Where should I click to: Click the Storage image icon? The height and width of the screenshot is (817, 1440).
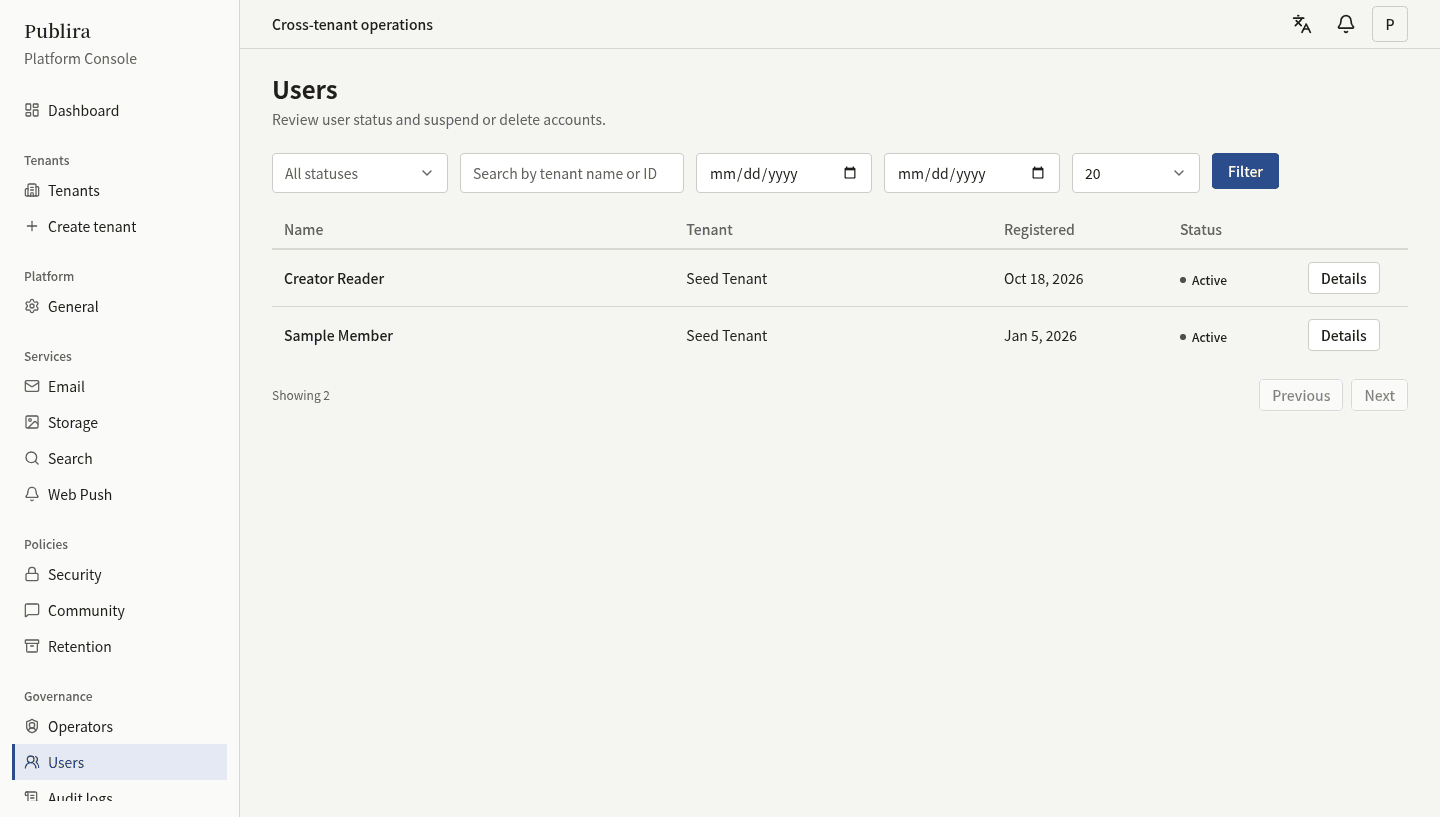[32, 422]
